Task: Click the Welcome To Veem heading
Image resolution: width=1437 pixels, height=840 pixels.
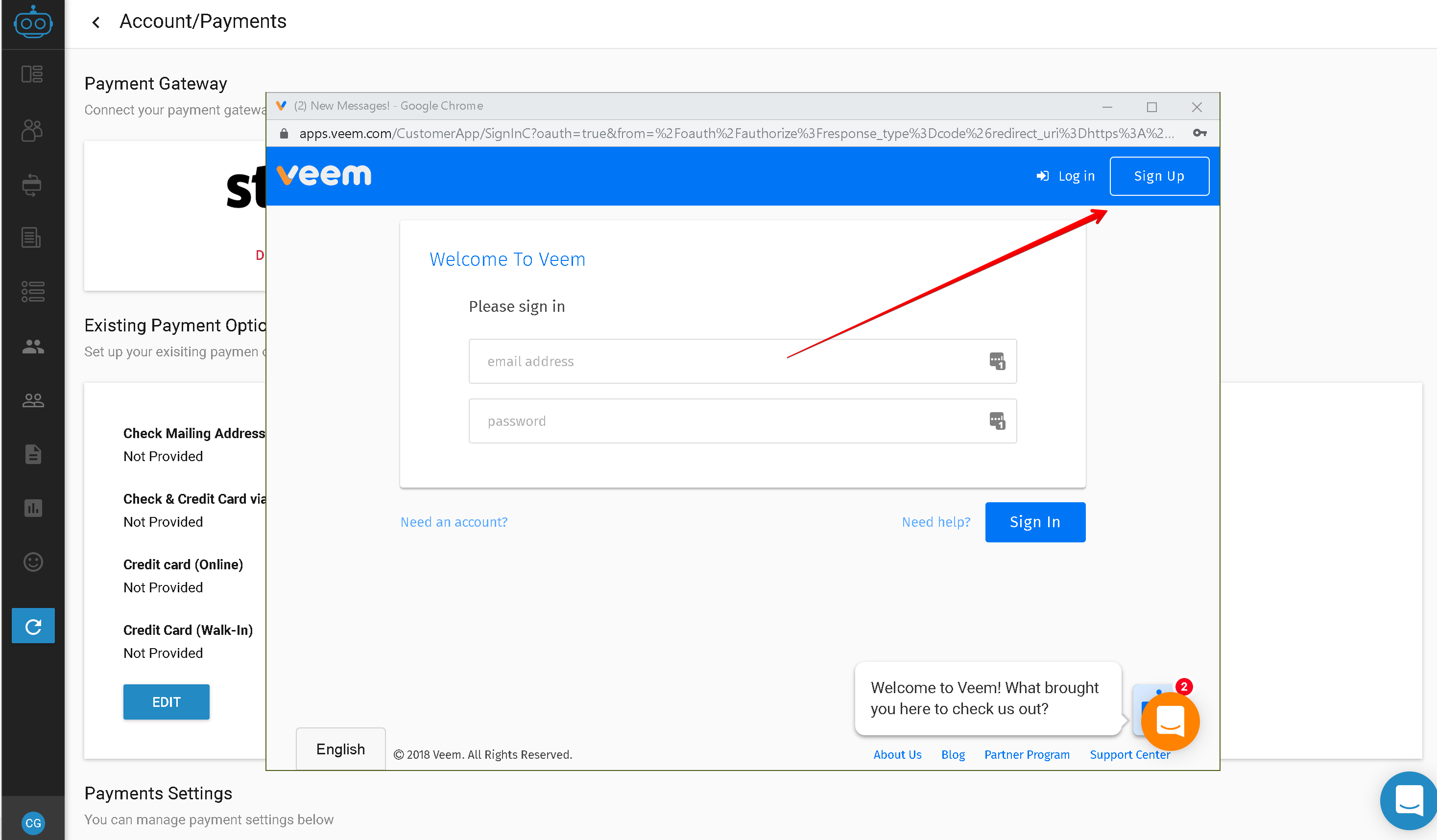Action: point(507,259)
